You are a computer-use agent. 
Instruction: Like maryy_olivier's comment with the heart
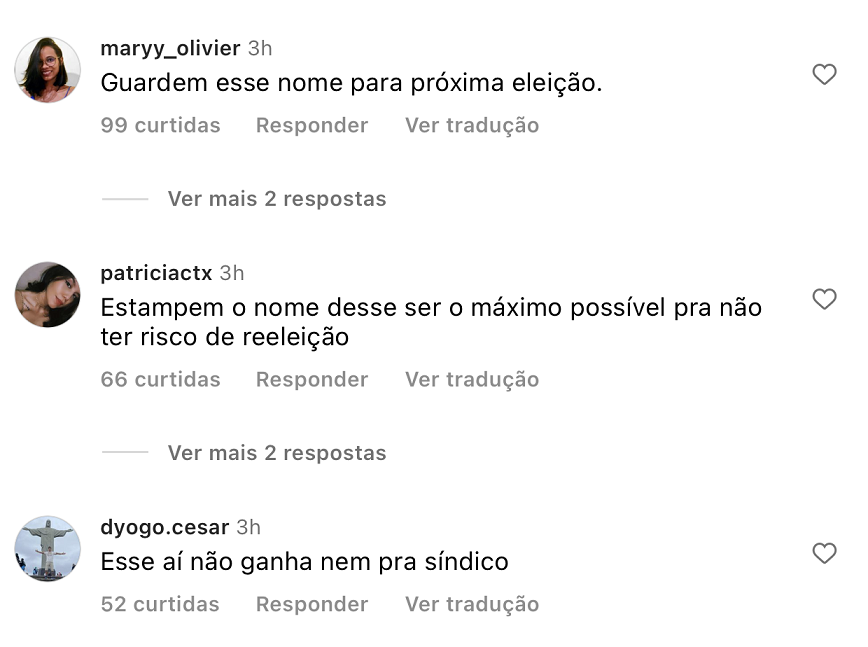tap(824, 75)
